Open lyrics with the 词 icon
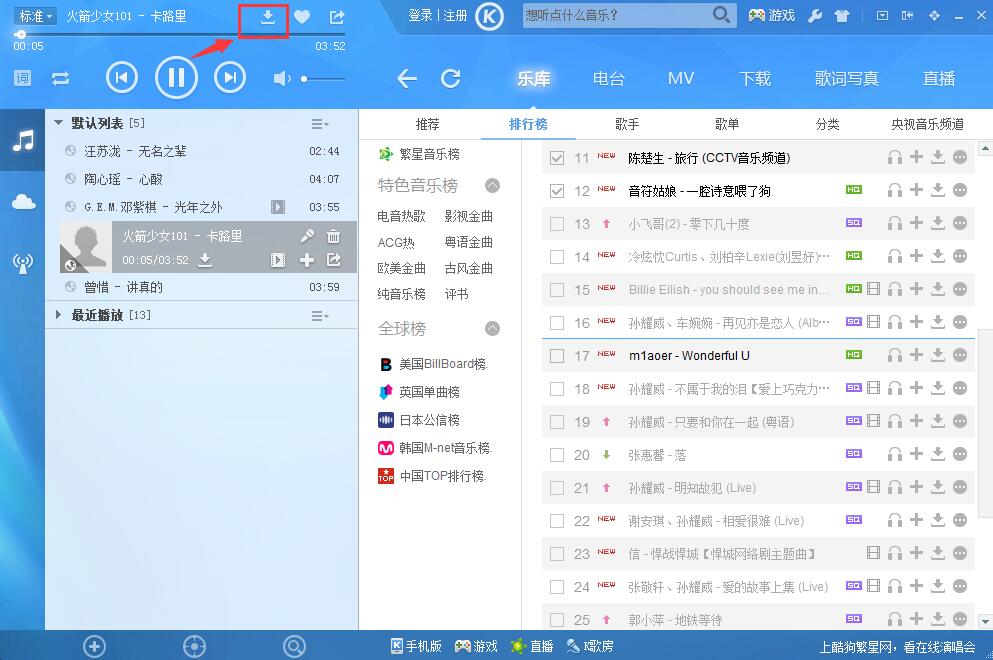This screenshot has width=993, height=660. [x=21, y=78]
